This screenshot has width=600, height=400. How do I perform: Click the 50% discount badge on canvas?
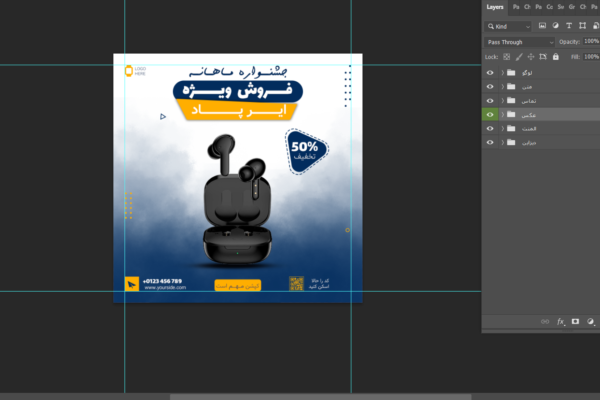pos(306,152)
